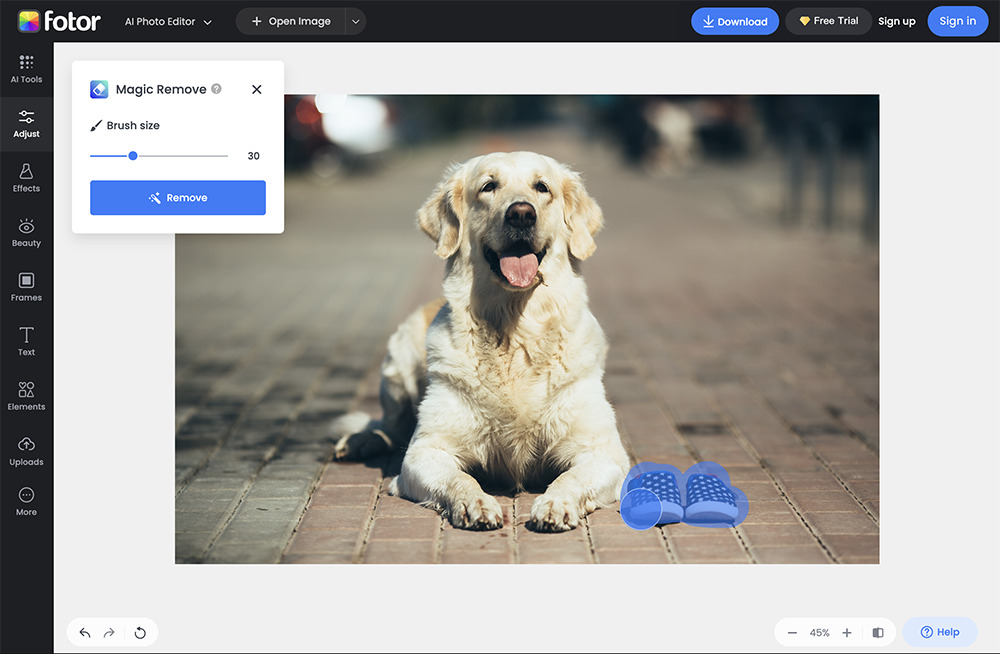
Task: Click the Brush size slider track end
Action: 226,156
